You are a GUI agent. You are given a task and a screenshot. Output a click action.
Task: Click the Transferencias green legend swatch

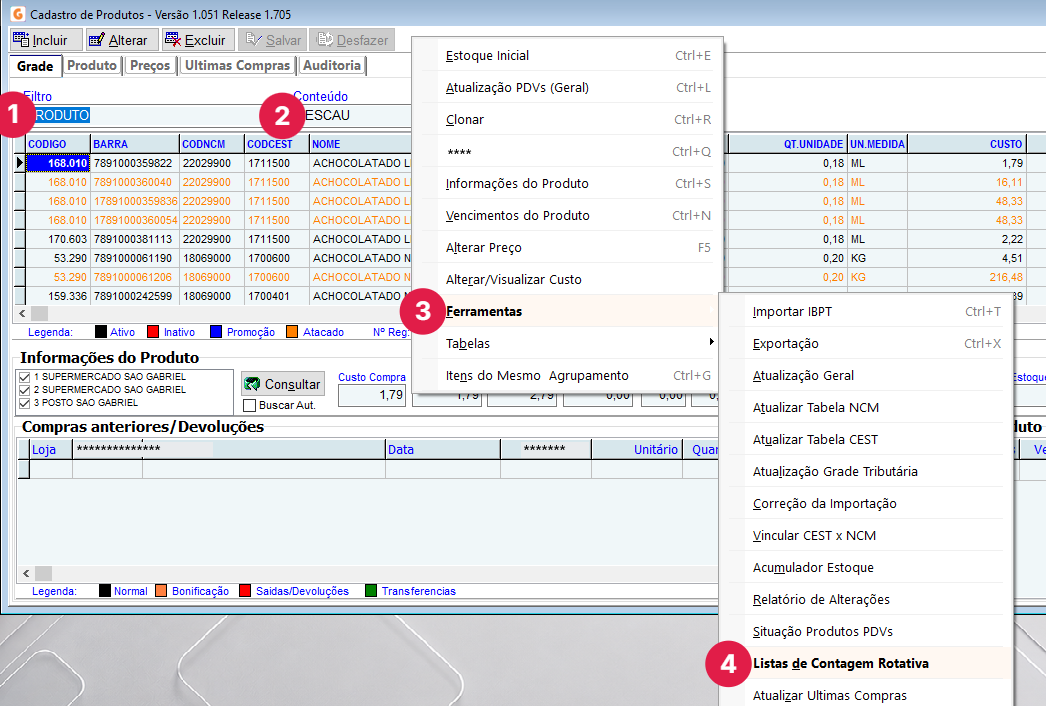coord(371,591)
